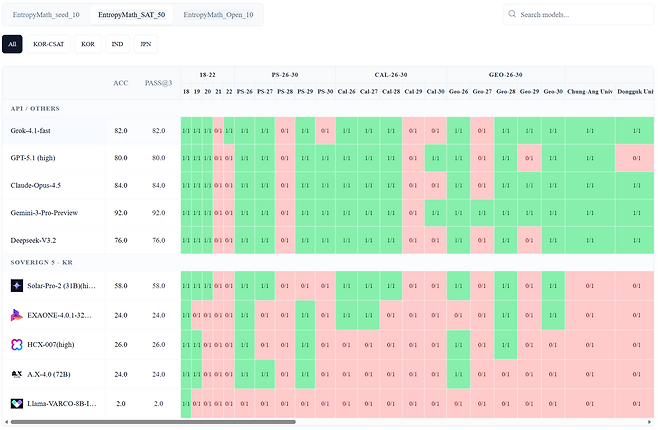This screenshot has height=430, width=658.
Task: Click Solar-Pro-2's Cal-28 result cell
Action: tap(391, 286)
